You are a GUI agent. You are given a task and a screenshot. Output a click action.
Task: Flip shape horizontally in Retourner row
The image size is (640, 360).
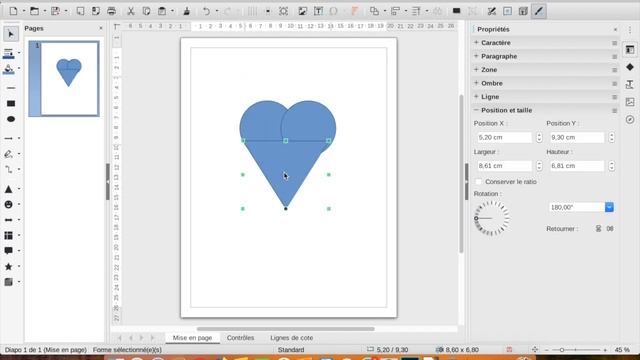[610, 229]
